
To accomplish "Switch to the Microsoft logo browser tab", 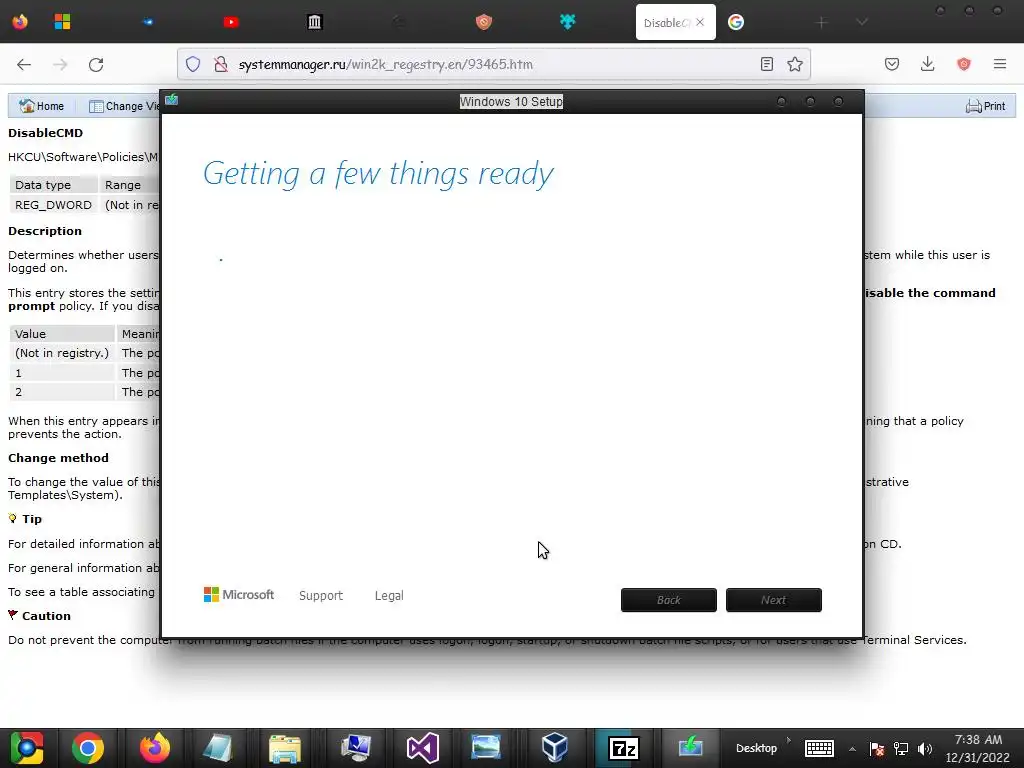I will (62, 22).
